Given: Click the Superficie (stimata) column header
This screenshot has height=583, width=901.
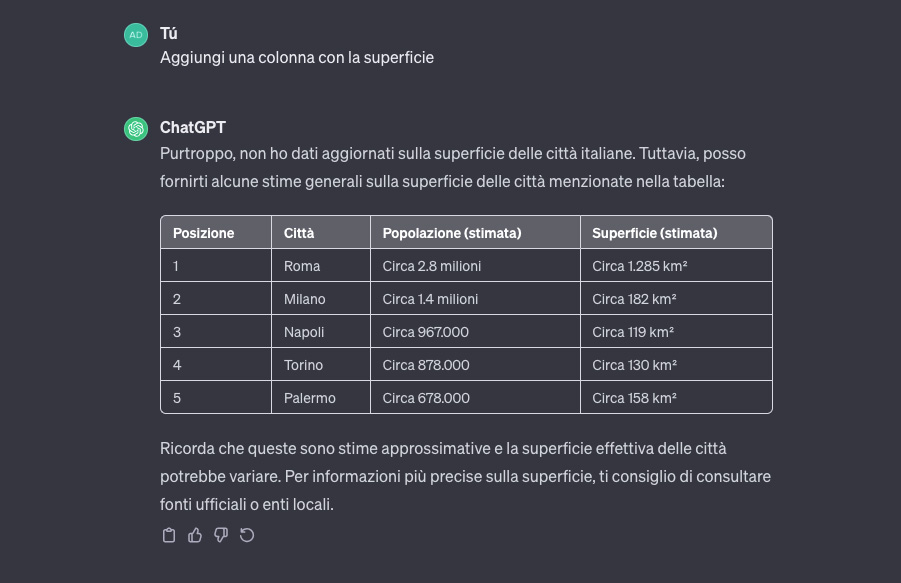Looking at the screenshot, I should [x=655, y=233].
